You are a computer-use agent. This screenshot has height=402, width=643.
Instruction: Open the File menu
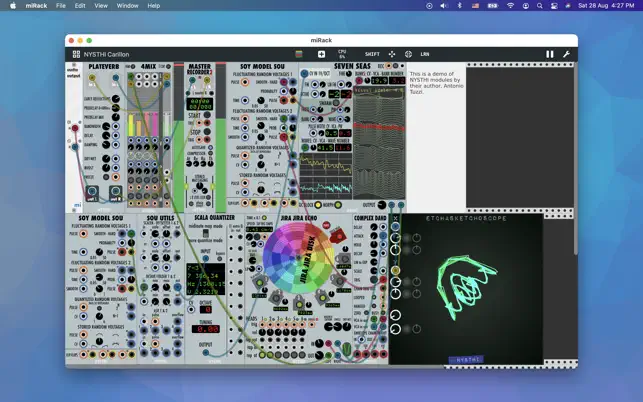(61, 6)
